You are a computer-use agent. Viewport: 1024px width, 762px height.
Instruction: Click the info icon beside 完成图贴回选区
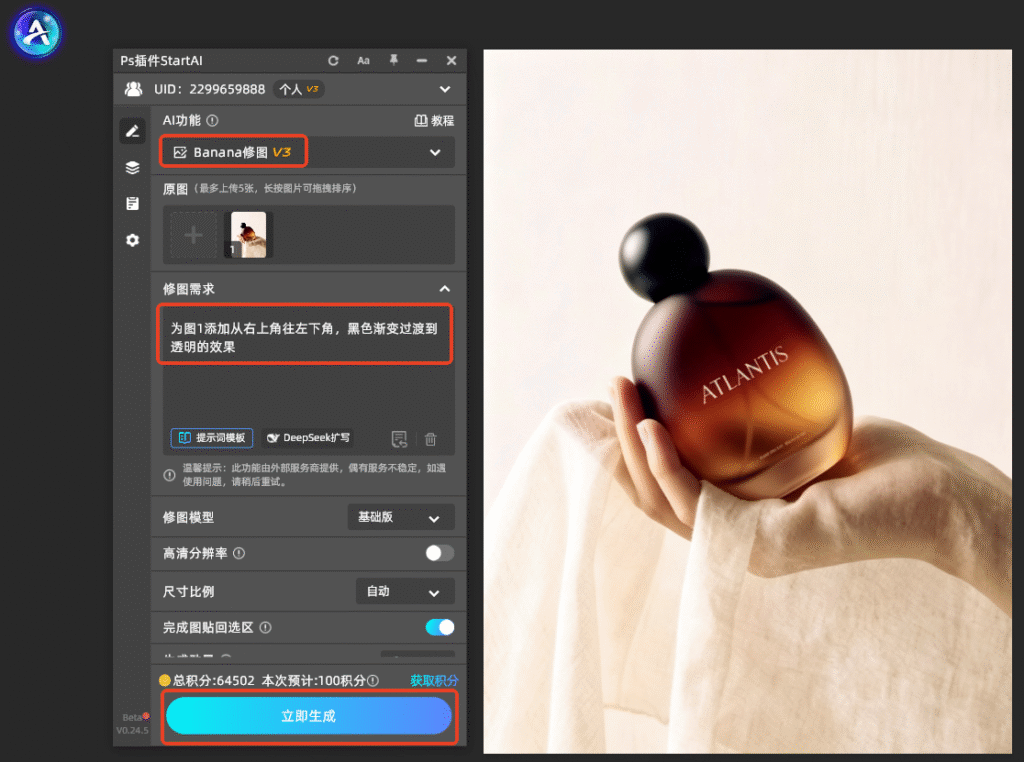click(x=265, y=627)
